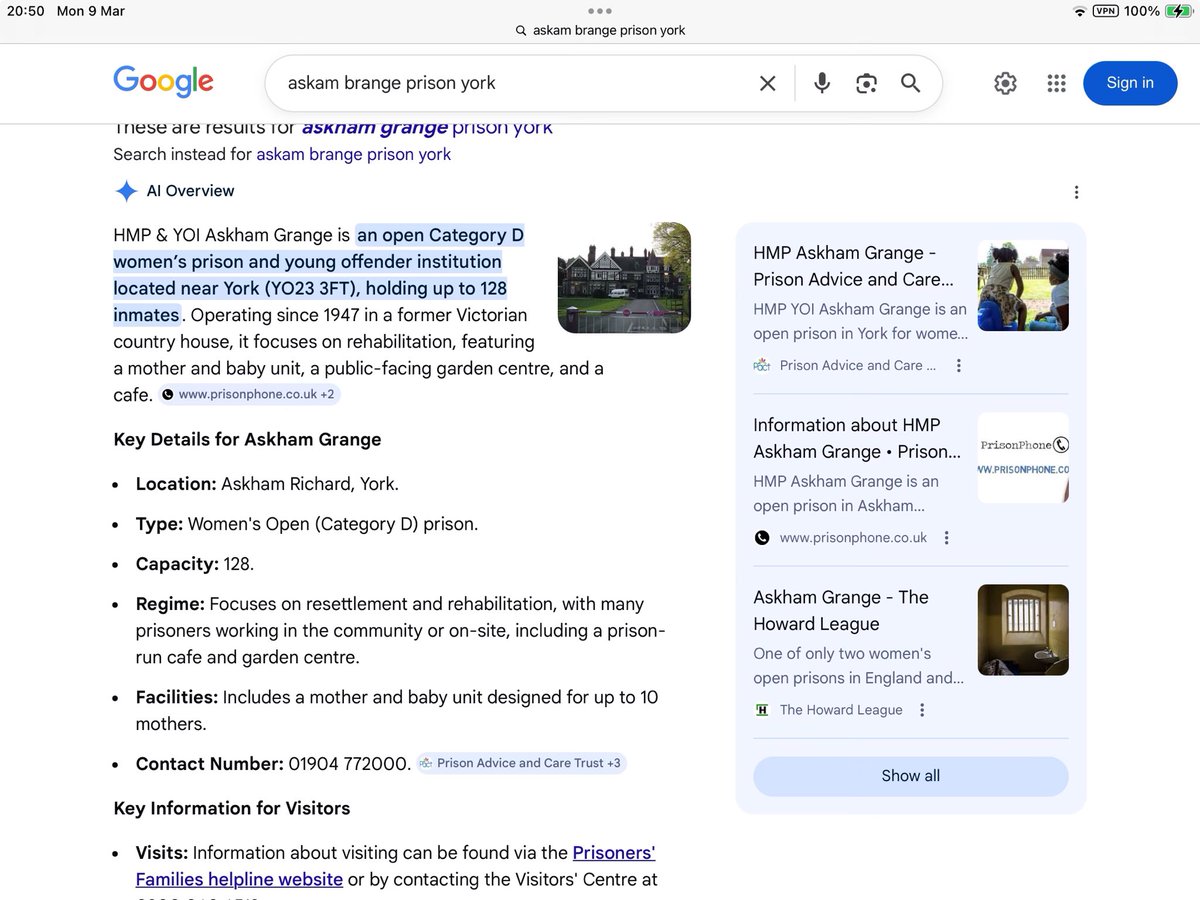Open options menu for Prison Advice source
Image resolution: width=1200 pixels, height=900 pixels.
click(x=958, y=366)
